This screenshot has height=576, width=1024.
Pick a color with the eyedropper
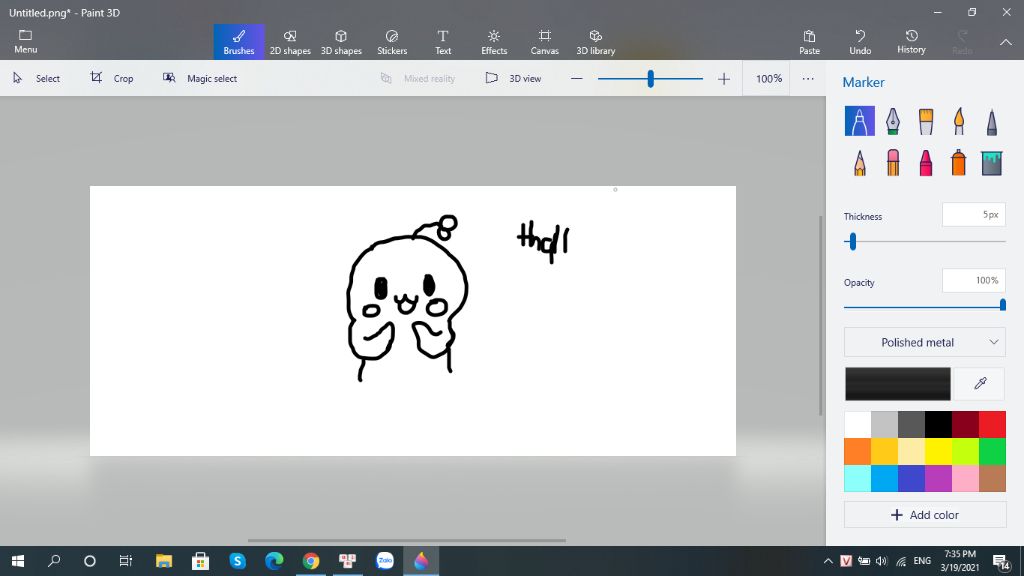(x=980, y=383)
